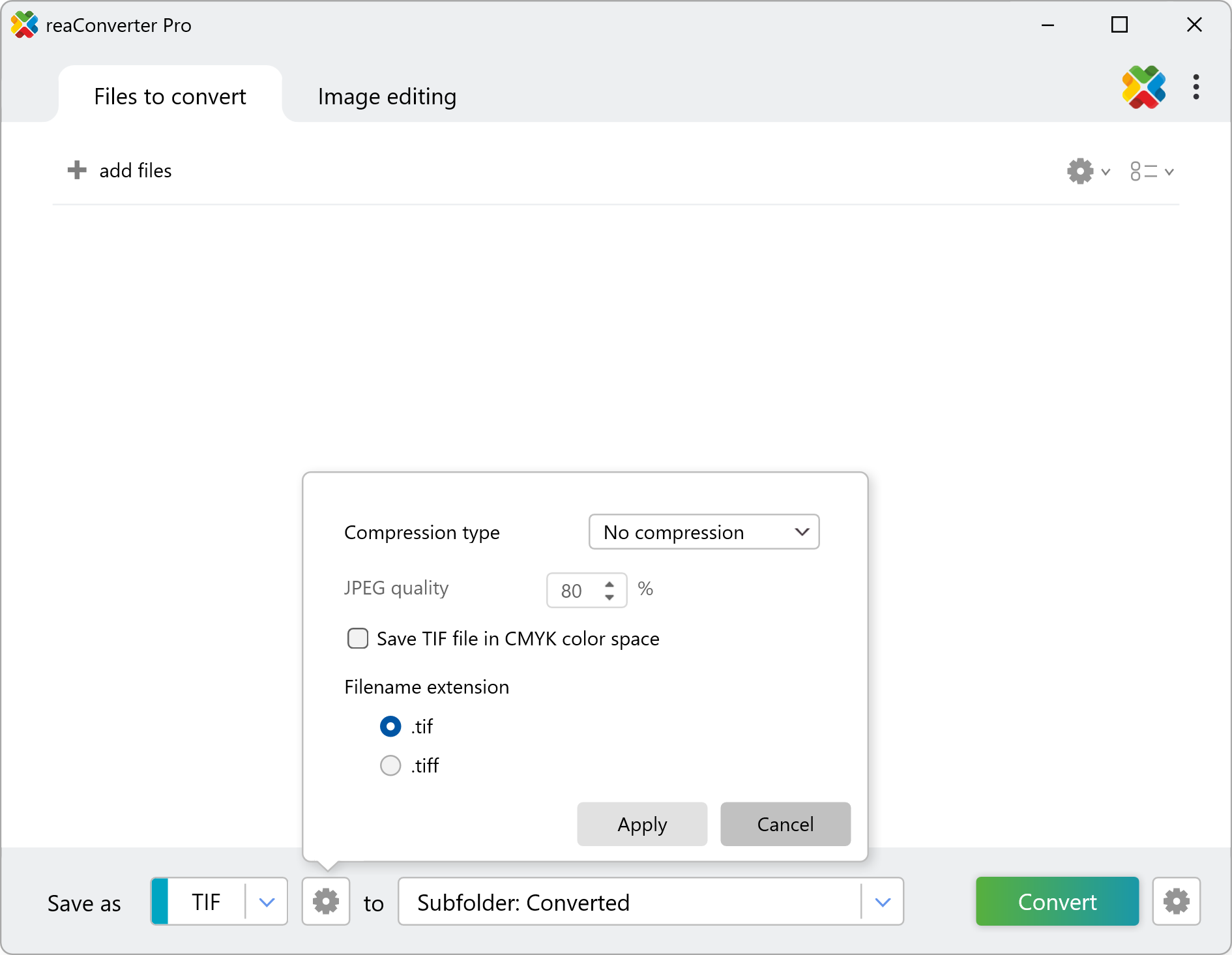Increase JPEG quality with up arrow
1232x955 pixels.
click(x=609, y=584)
